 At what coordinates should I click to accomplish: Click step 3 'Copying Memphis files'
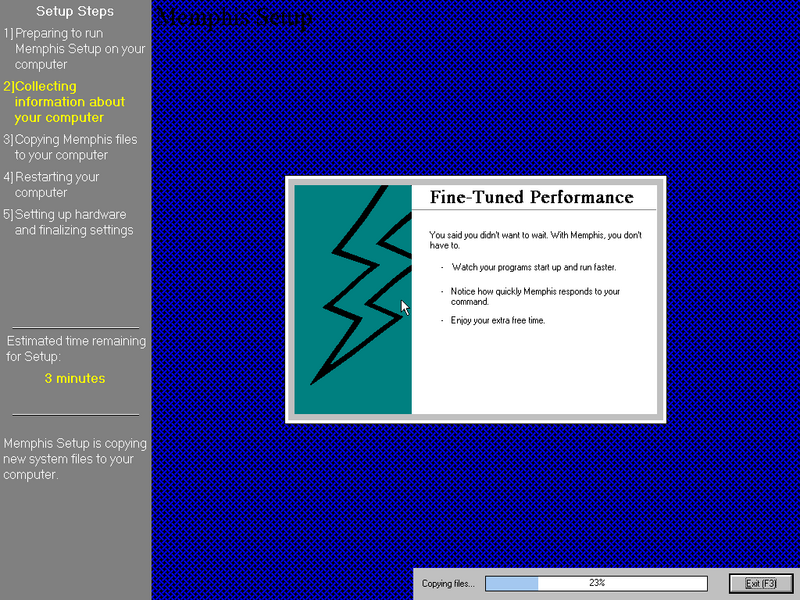click(x=70, y=147)
